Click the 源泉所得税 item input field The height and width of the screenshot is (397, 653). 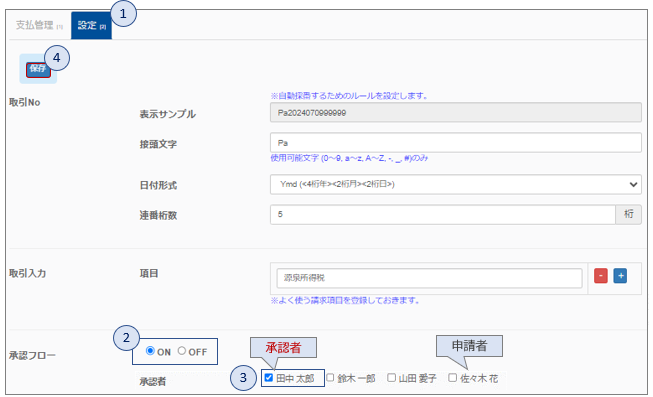tap(429, 278)
